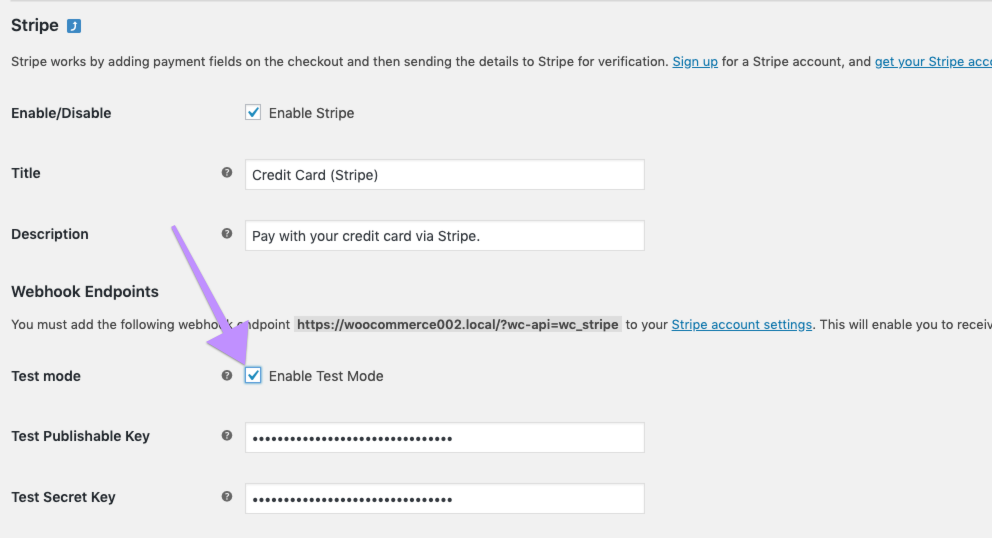The width and height of the screenshot is (992, 538).
Task: Follow the get your Stripe account keys link
Action: [932, 61]
